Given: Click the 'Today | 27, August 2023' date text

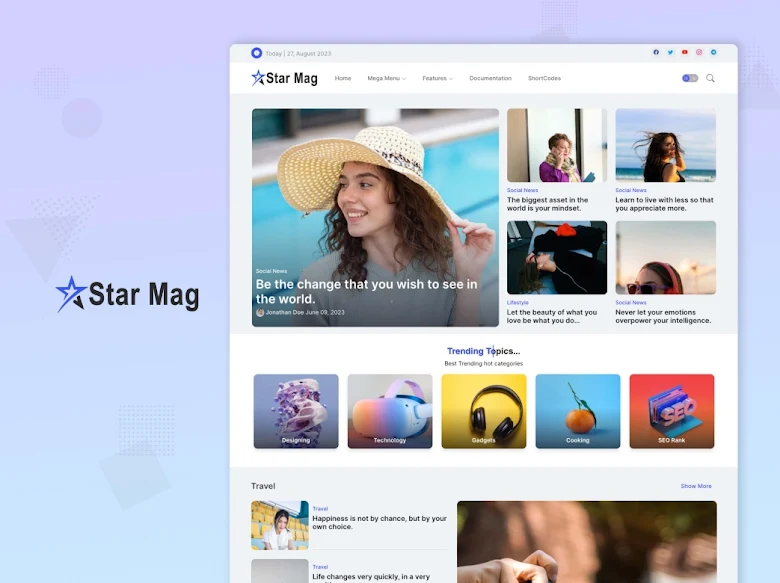Looking at the screenshot, I should (298, 53).
